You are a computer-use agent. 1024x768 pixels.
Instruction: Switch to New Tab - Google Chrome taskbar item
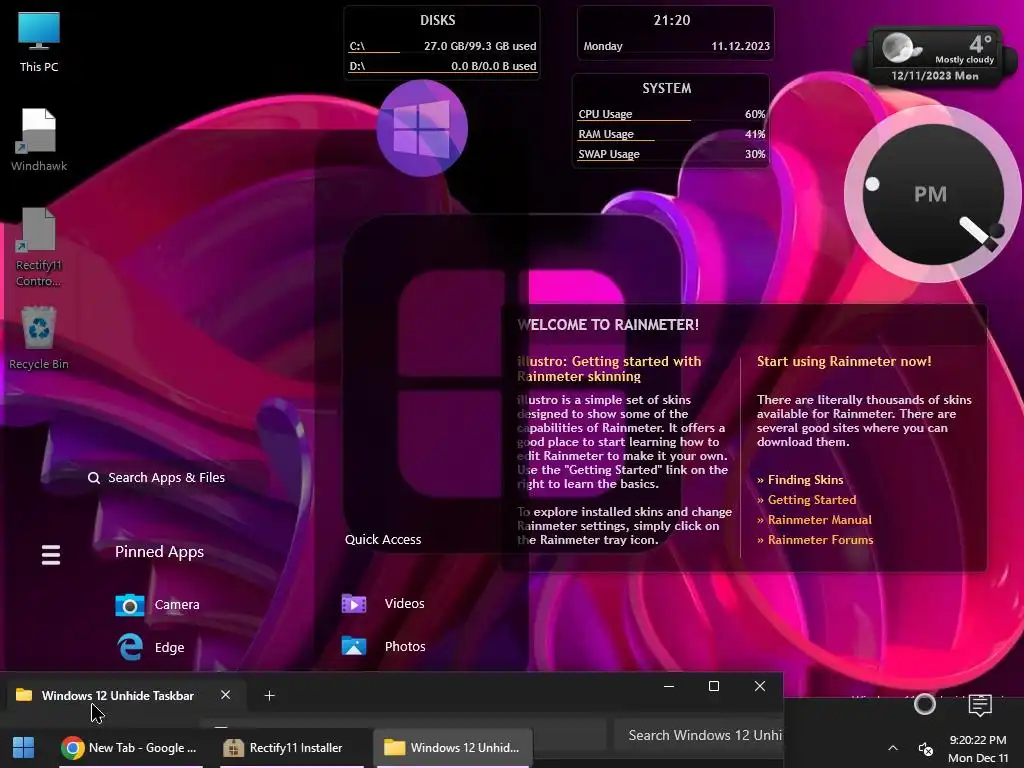pyautogui.click(x=130, y=748)
